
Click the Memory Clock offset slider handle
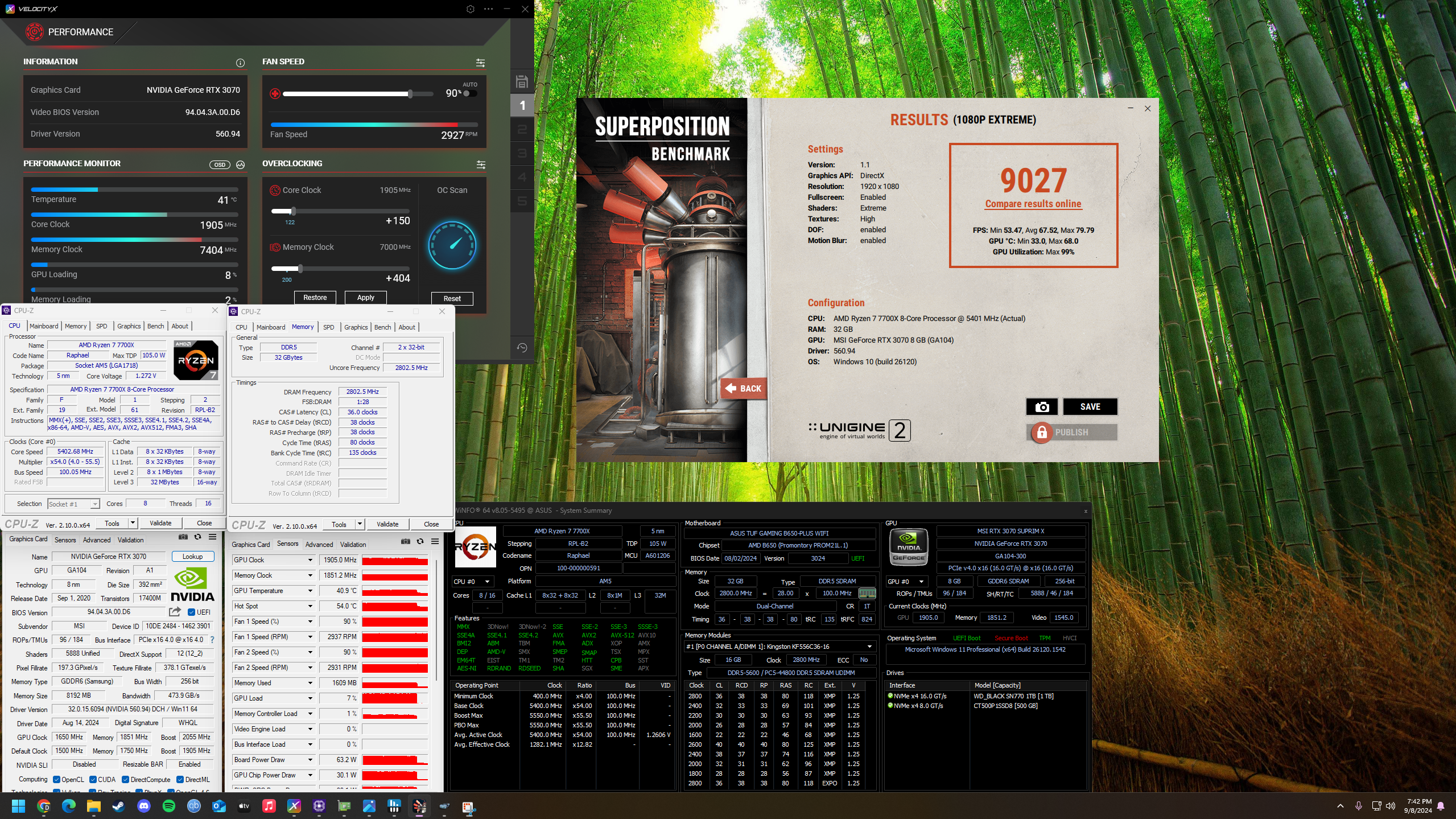[x=300, y=268]
